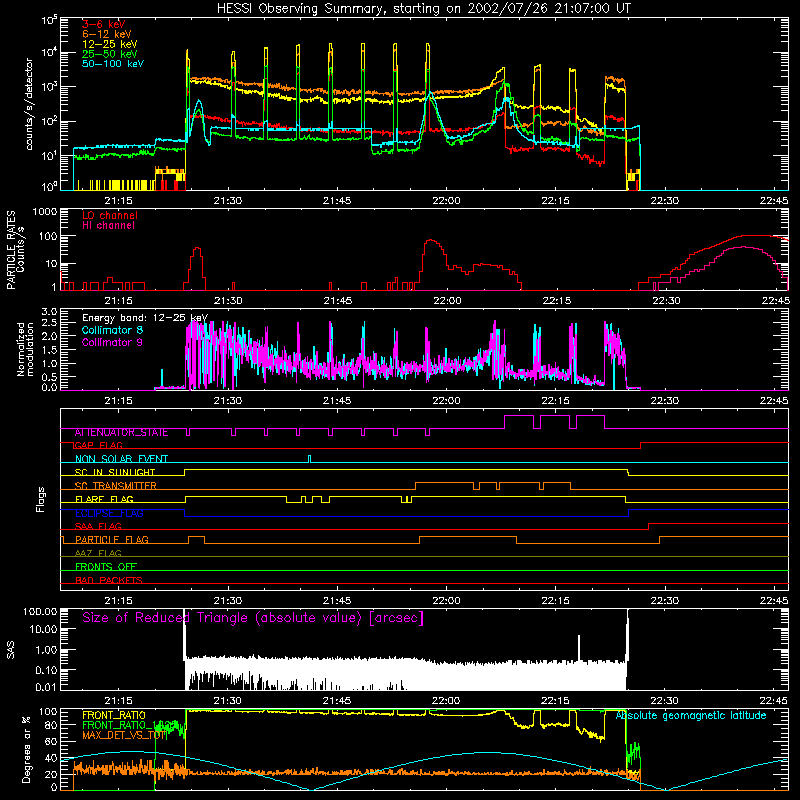
Task: Click the blue 'ECLIPSE_FLAG' label
Action: click(x=109, y=513)
